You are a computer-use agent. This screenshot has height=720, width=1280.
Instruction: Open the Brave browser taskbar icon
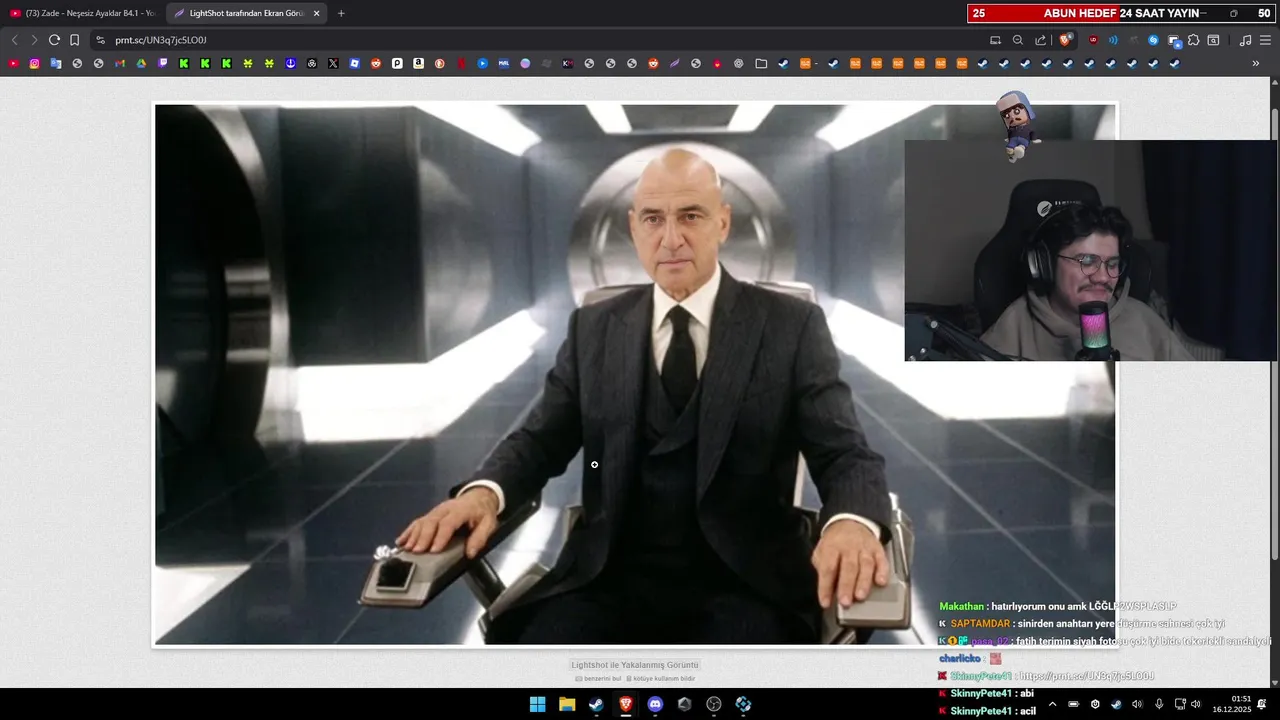626,704
